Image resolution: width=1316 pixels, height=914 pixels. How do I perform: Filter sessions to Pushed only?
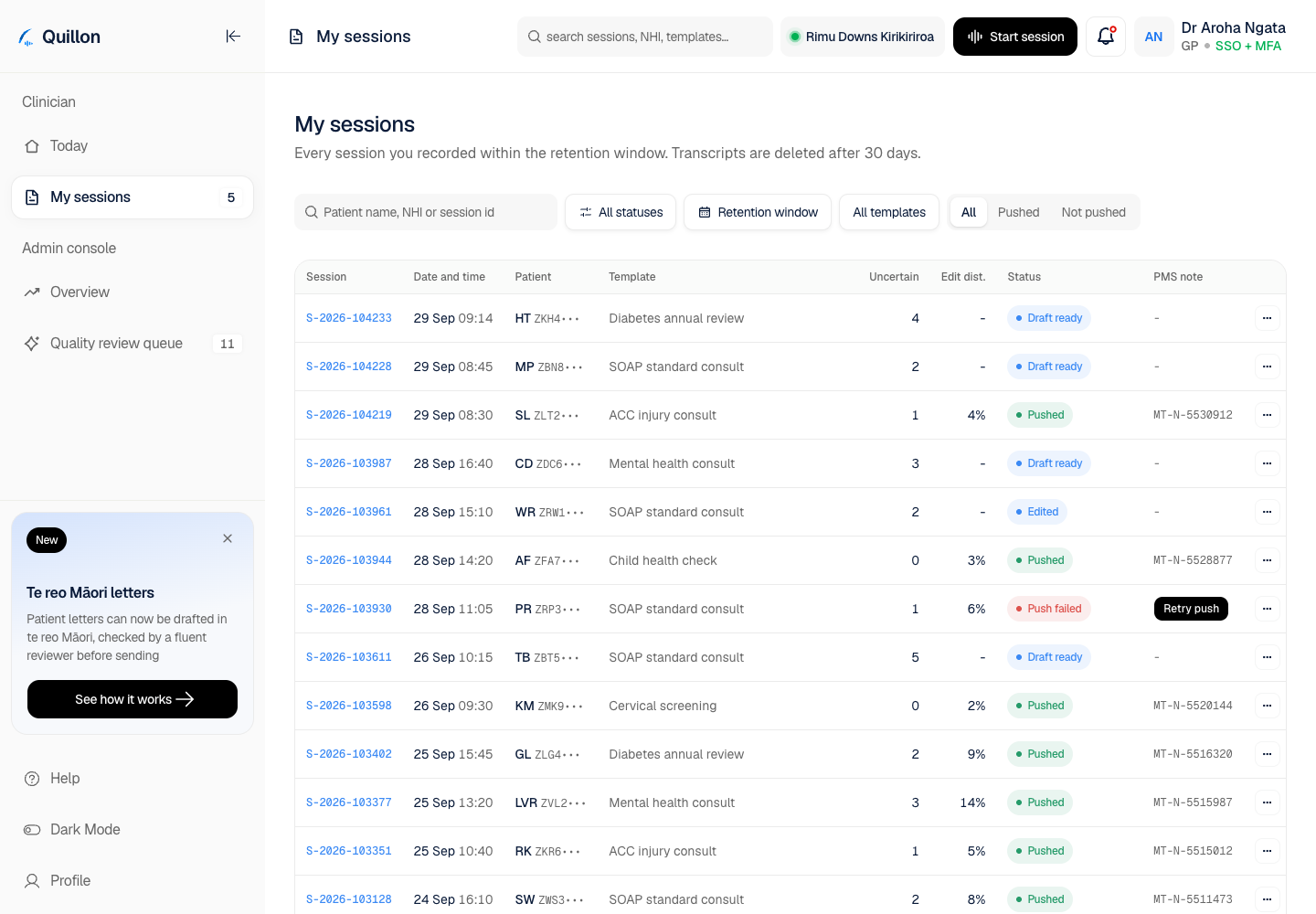coord(1018,212)
